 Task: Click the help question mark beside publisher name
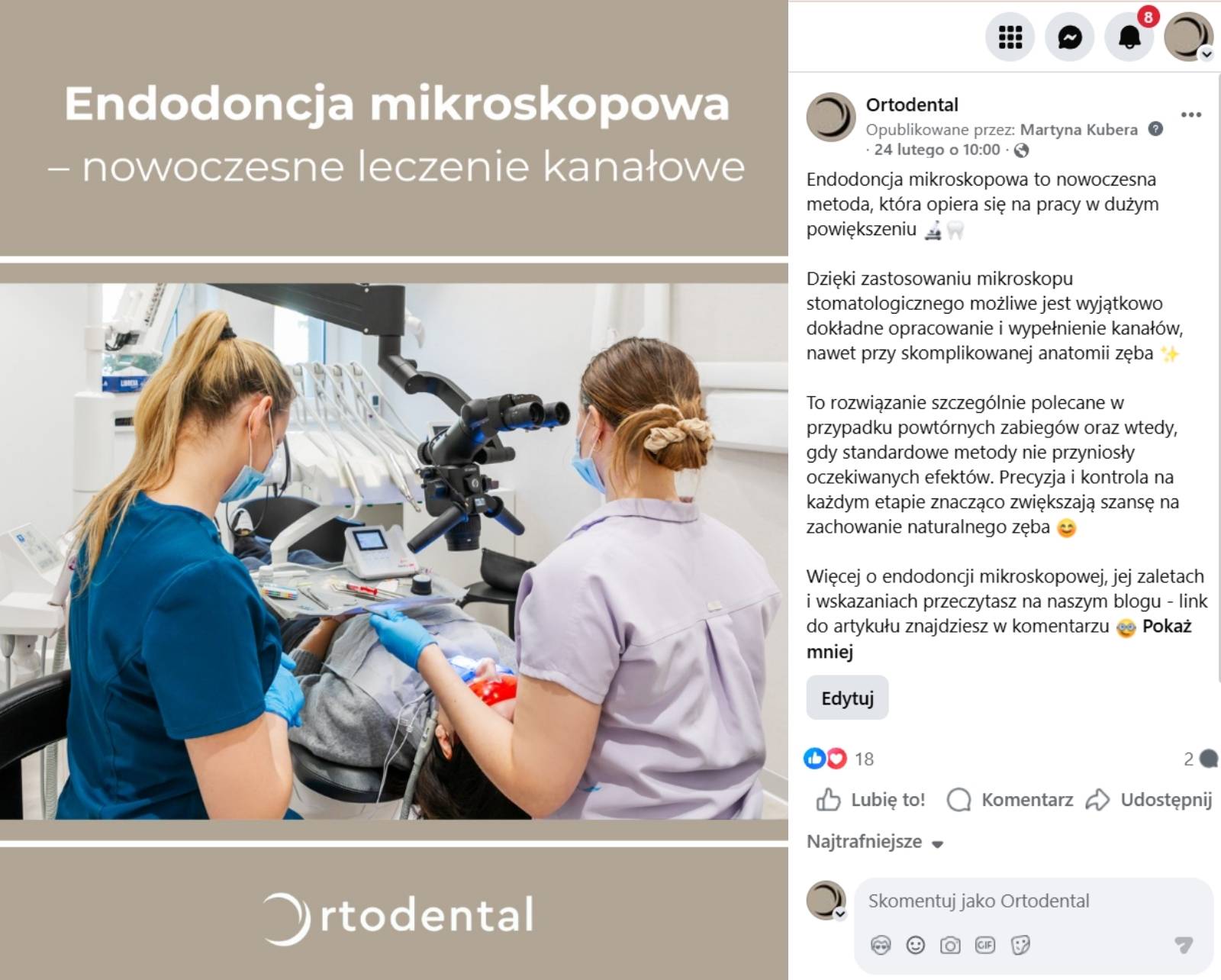coord(1155,129)
